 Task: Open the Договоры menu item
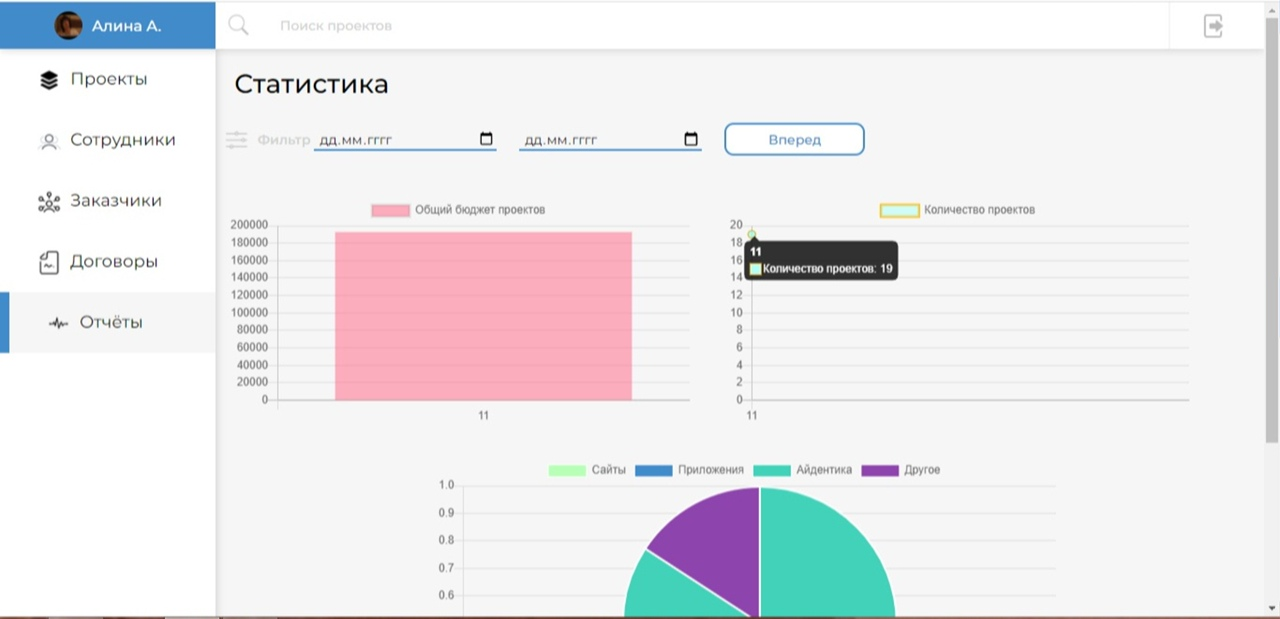click(x=108, y=262)
